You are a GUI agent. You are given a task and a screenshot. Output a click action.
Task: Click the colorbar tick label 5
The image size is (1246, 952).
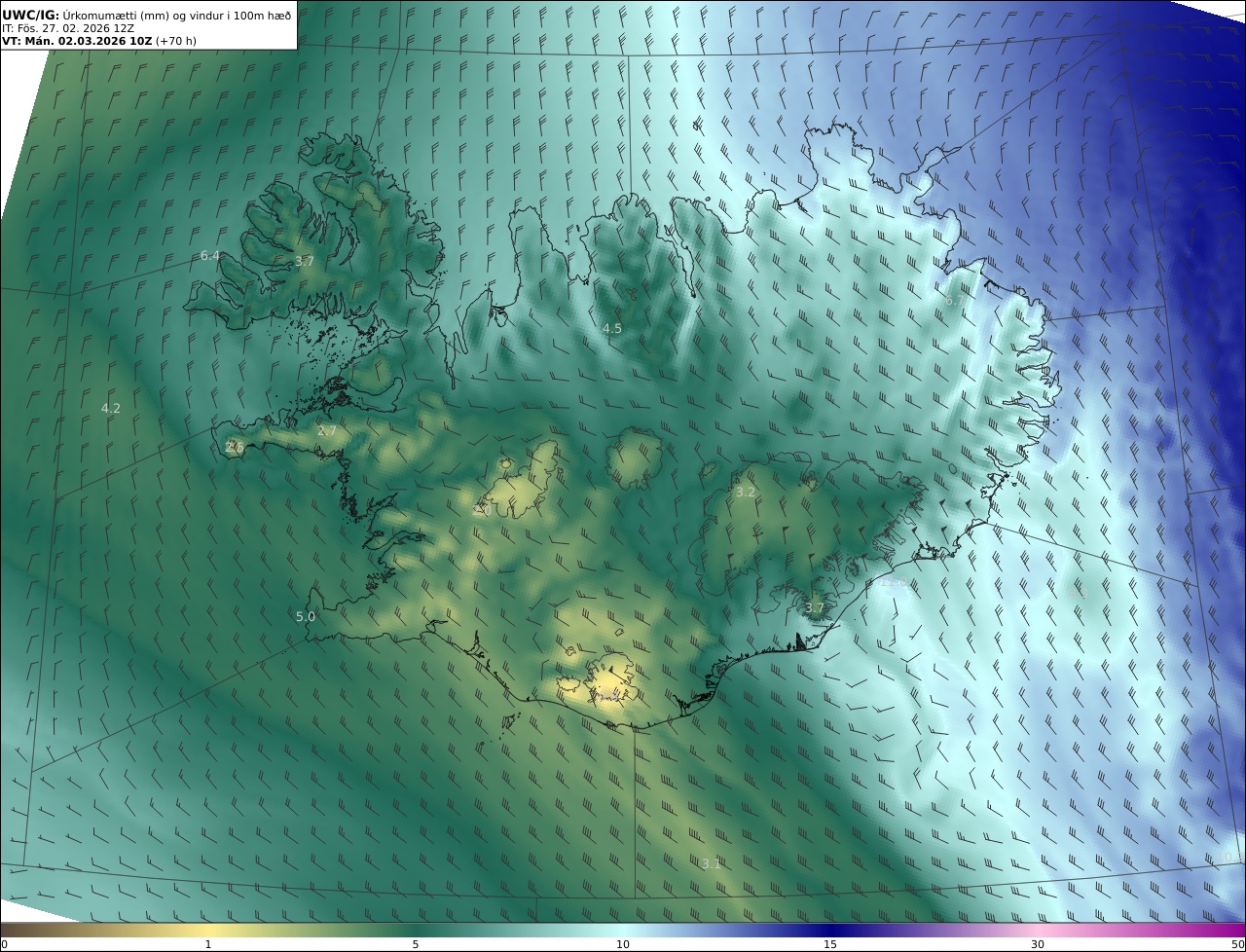coord(416,944)
